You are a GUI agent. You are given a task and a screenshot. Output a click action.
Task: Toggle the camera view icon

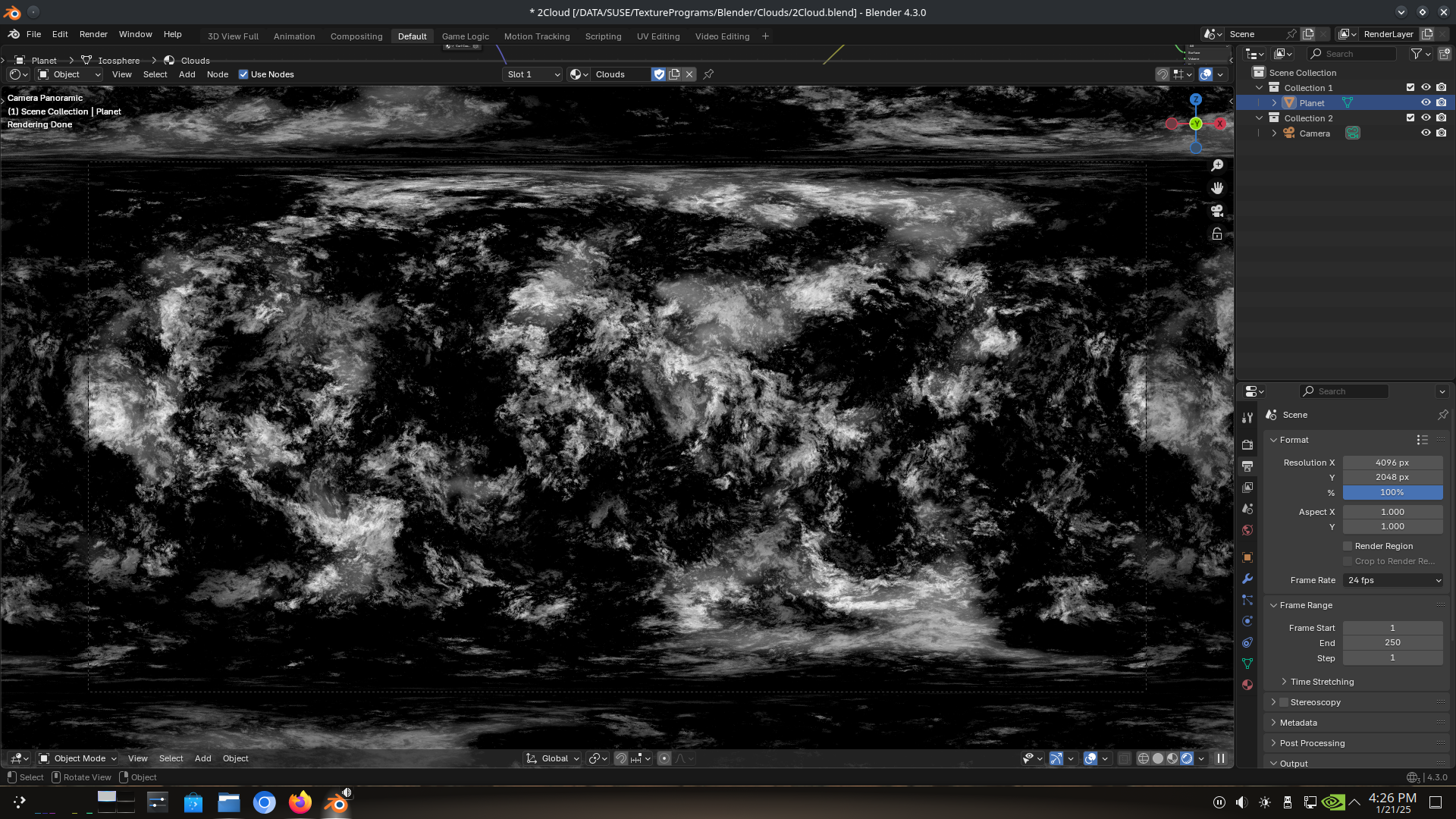1217,211
